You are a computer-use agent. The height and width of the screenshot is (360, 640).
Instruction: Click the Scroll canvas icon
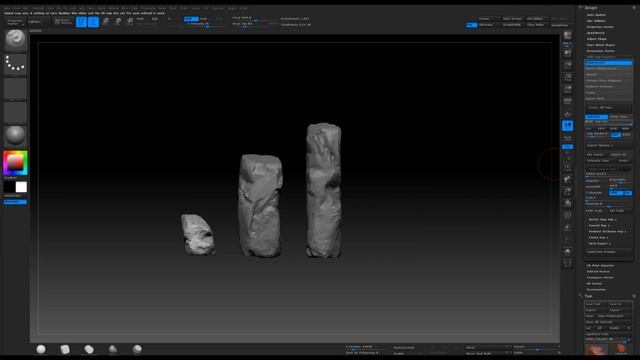[x=567, y=53]
